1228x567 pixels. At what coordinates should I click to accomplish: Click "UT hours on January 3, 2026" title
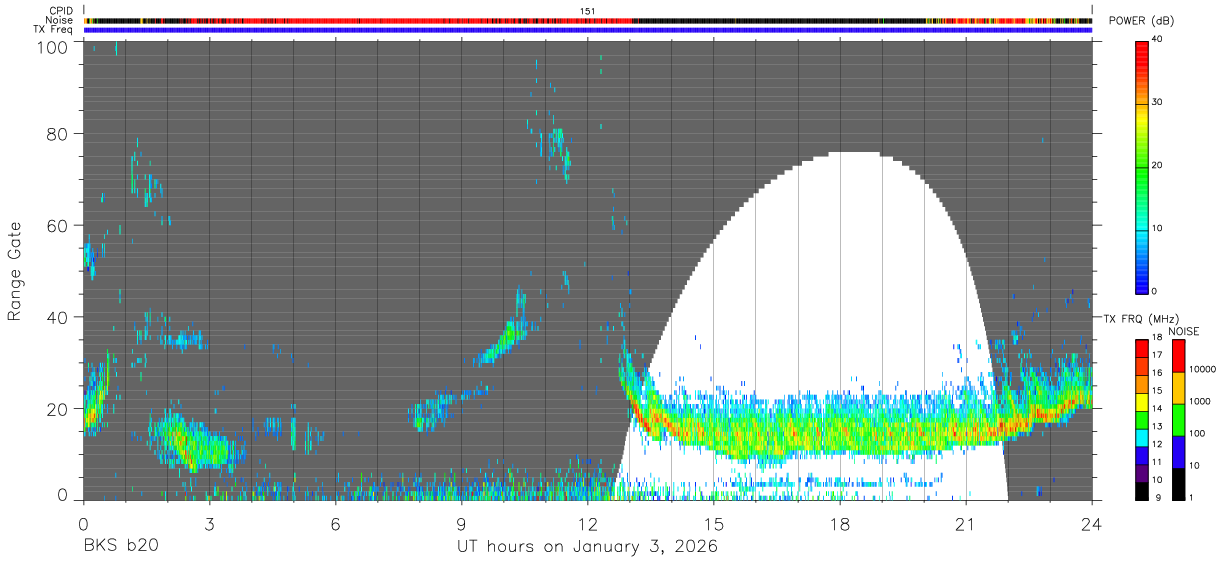[587, 548]
